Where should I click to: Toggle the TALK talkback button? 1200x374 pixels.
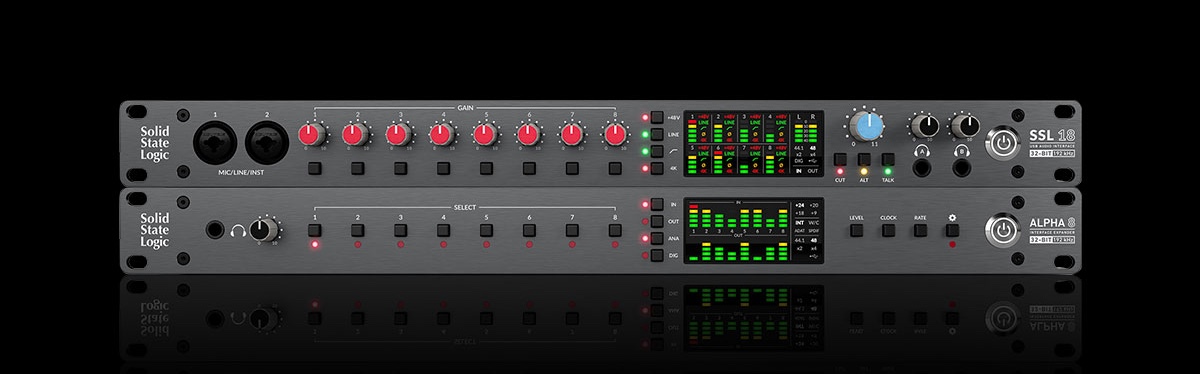(x=888, y=159)
